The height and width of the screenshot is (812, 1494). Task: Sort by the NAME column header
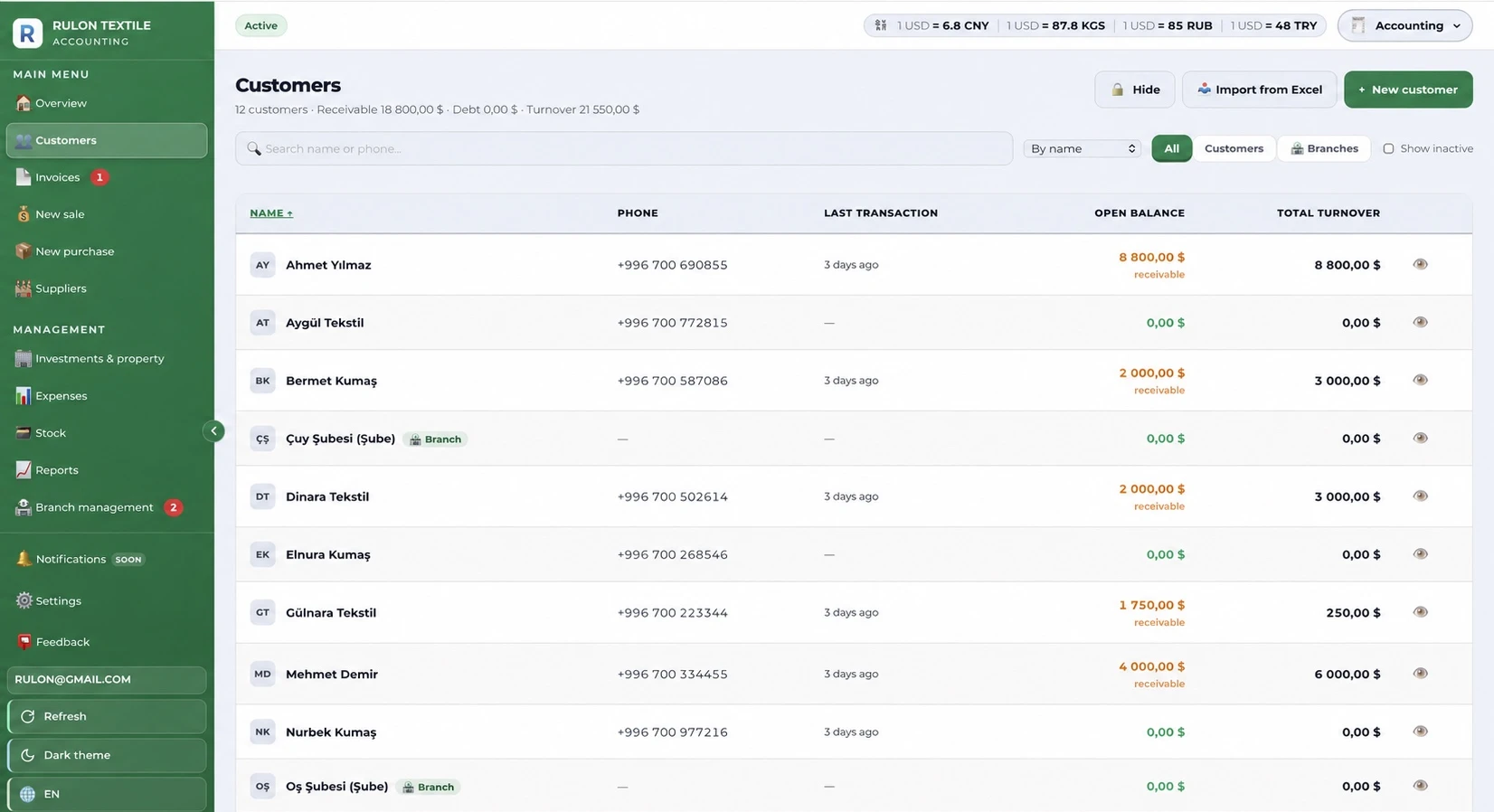tap(271, 213)
